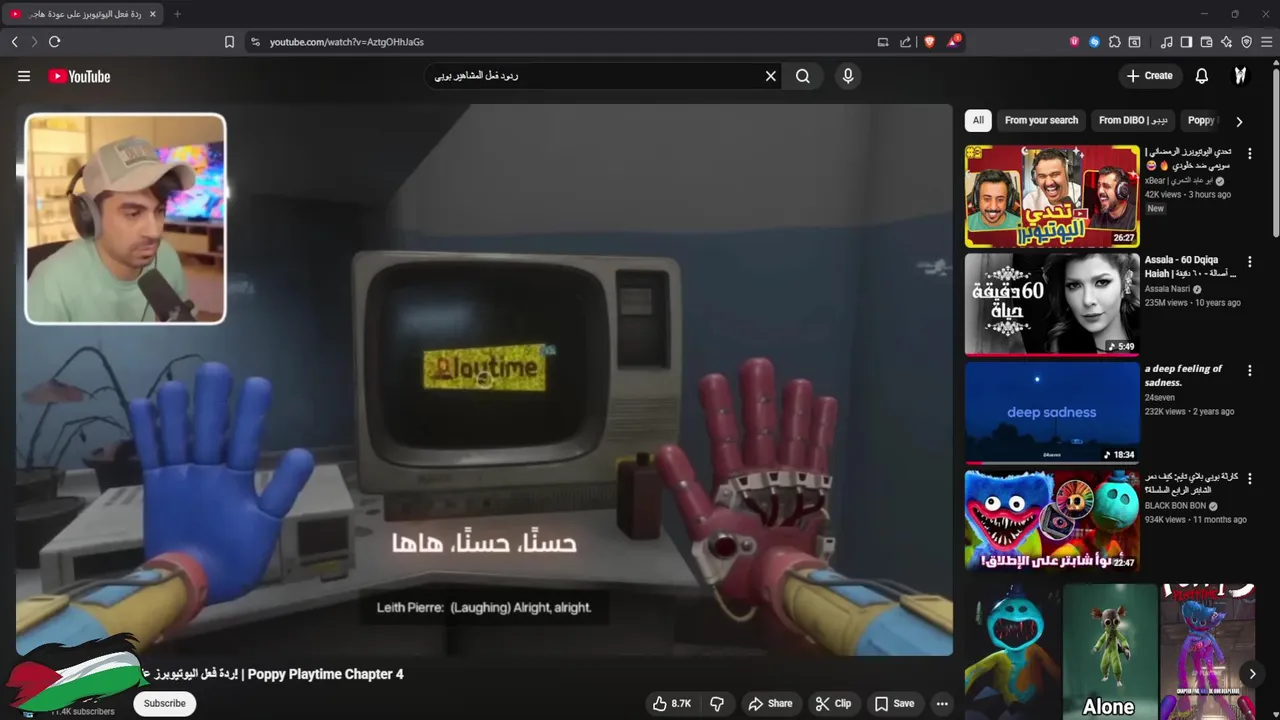Open options menu for xBear video

(1249, 154)
